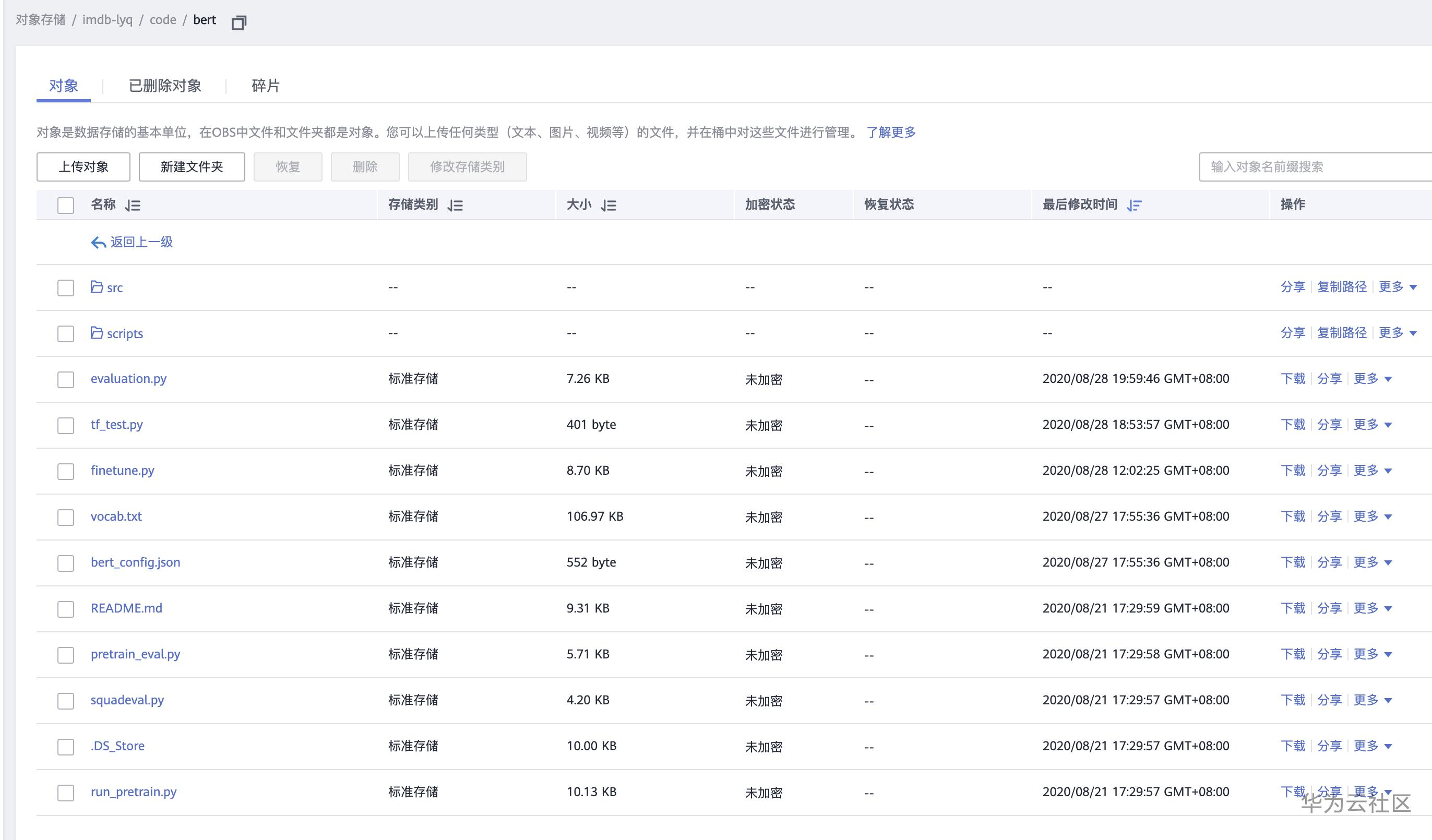
Task: Switch to the 已删除对象 tab
Action: pos(165,86)
